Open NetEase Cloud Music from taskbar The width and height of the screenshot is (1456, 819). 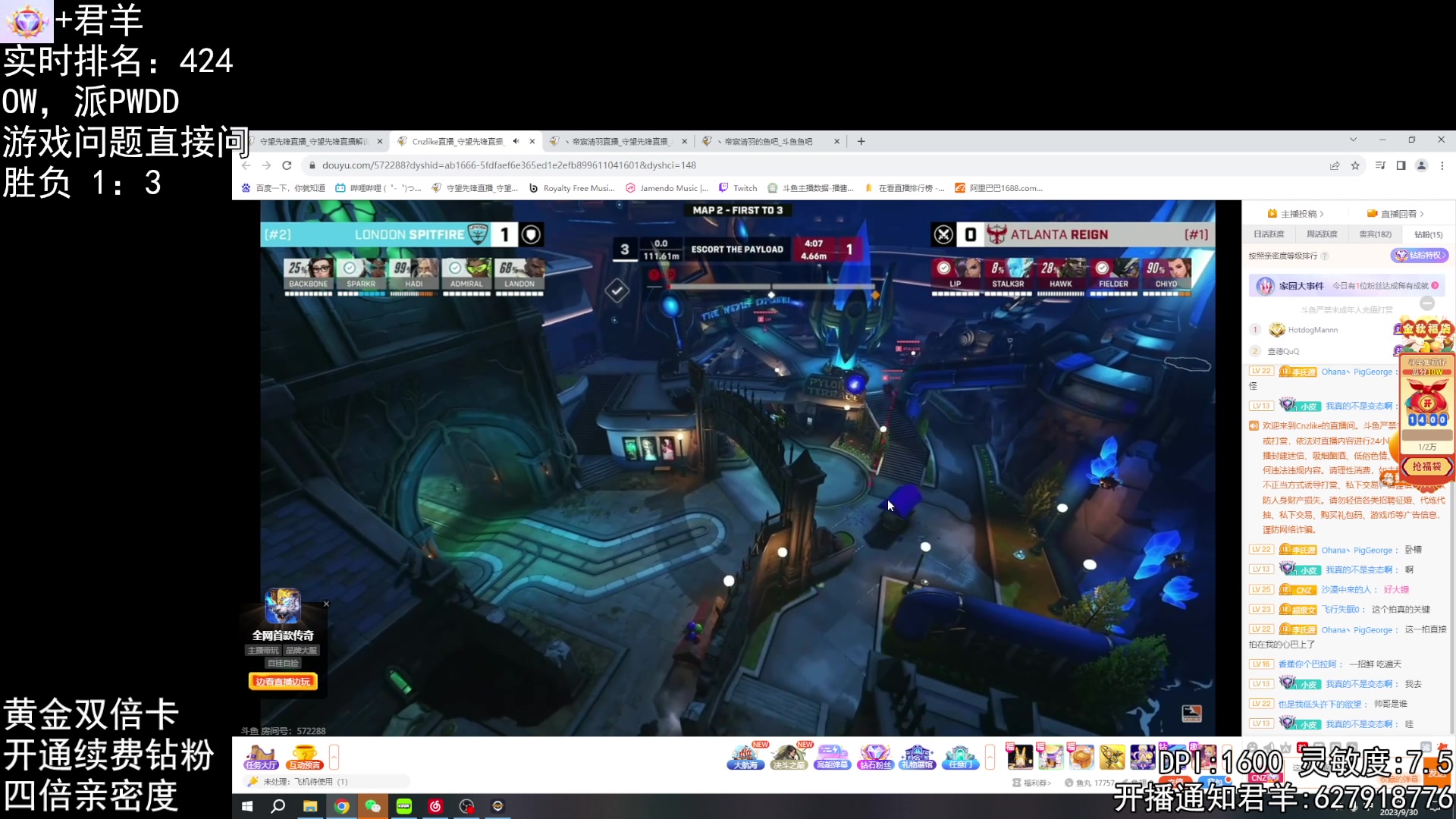pyautogui.click(x=435, y=806)
